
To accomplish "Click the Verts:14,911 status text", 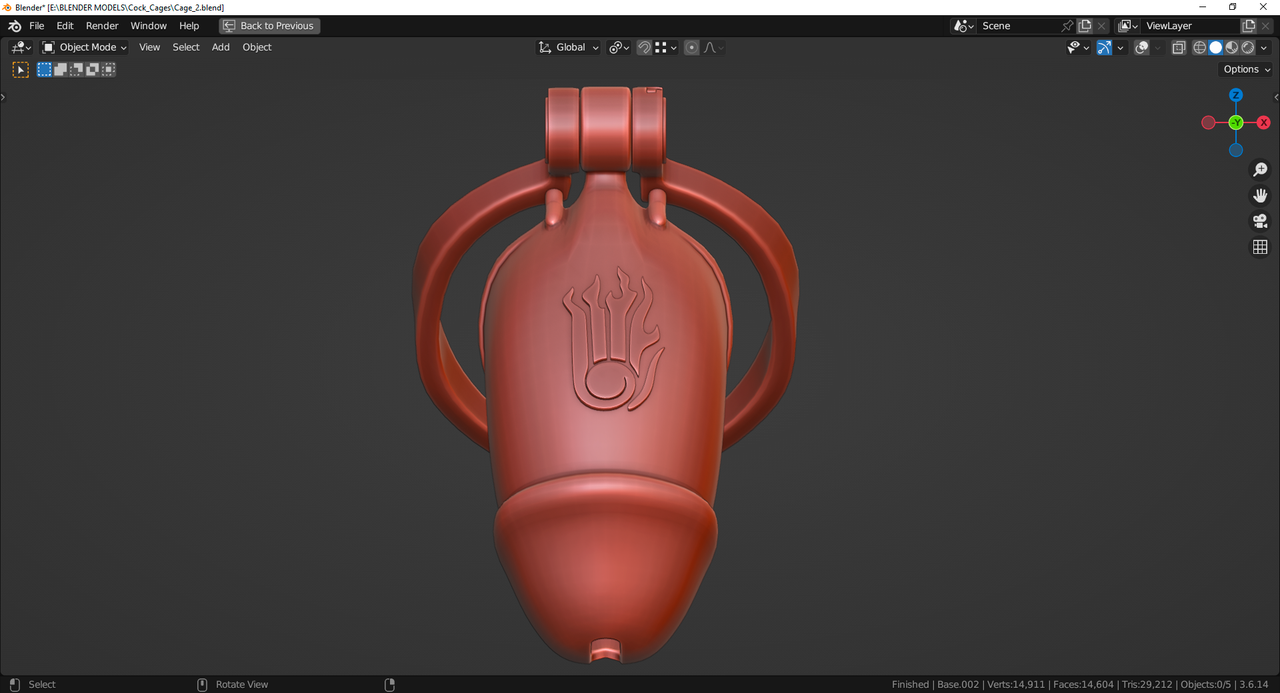I will pos(1016,684).
